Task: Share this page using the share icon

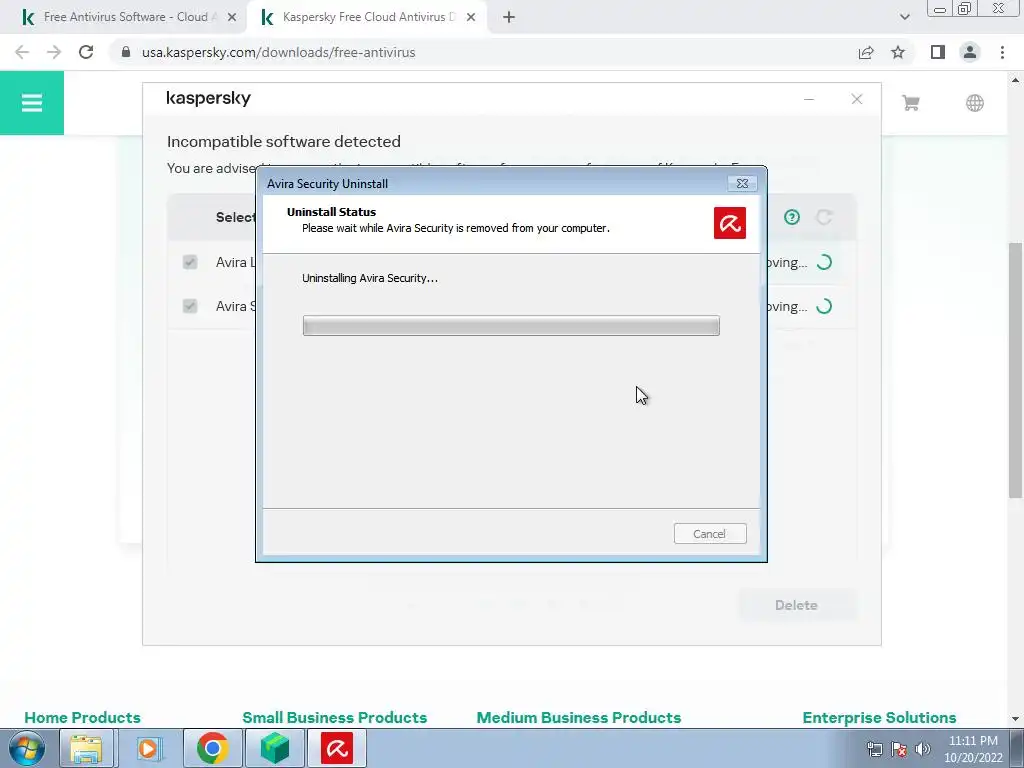Action: click(x=866, y=52)
